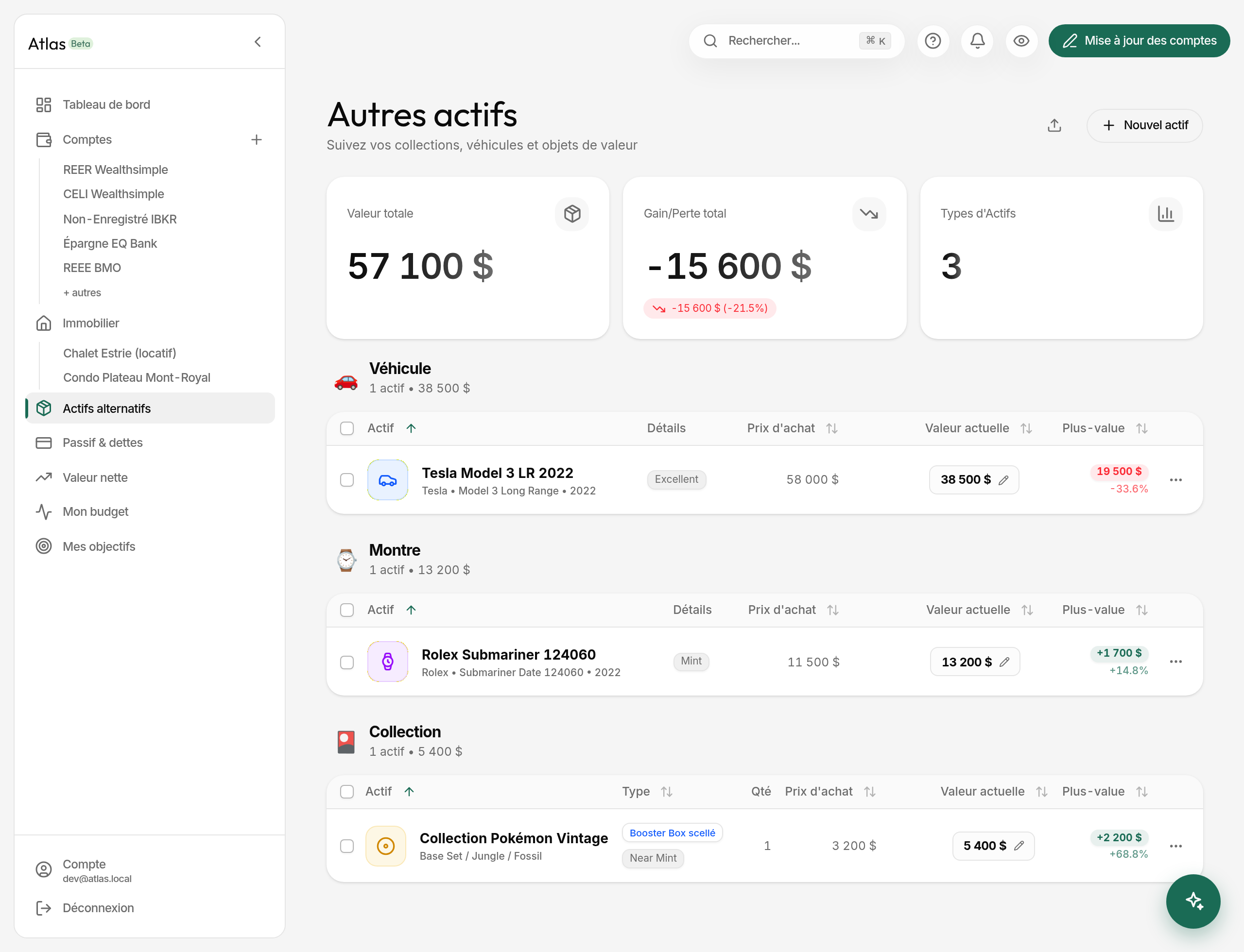Check the Rolex Submariner row checkbox
The width and height of the screenshot is (1244, 952).
[x=346, y=662]
